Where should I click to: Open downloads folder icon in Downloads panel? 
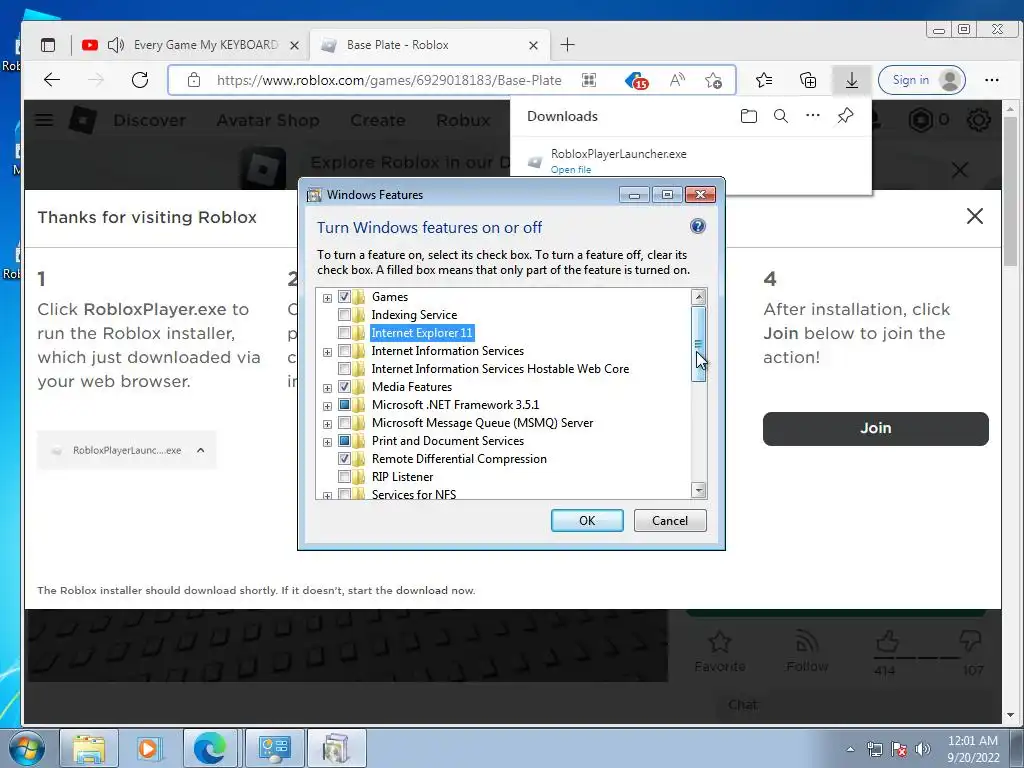tap(748, 116)
